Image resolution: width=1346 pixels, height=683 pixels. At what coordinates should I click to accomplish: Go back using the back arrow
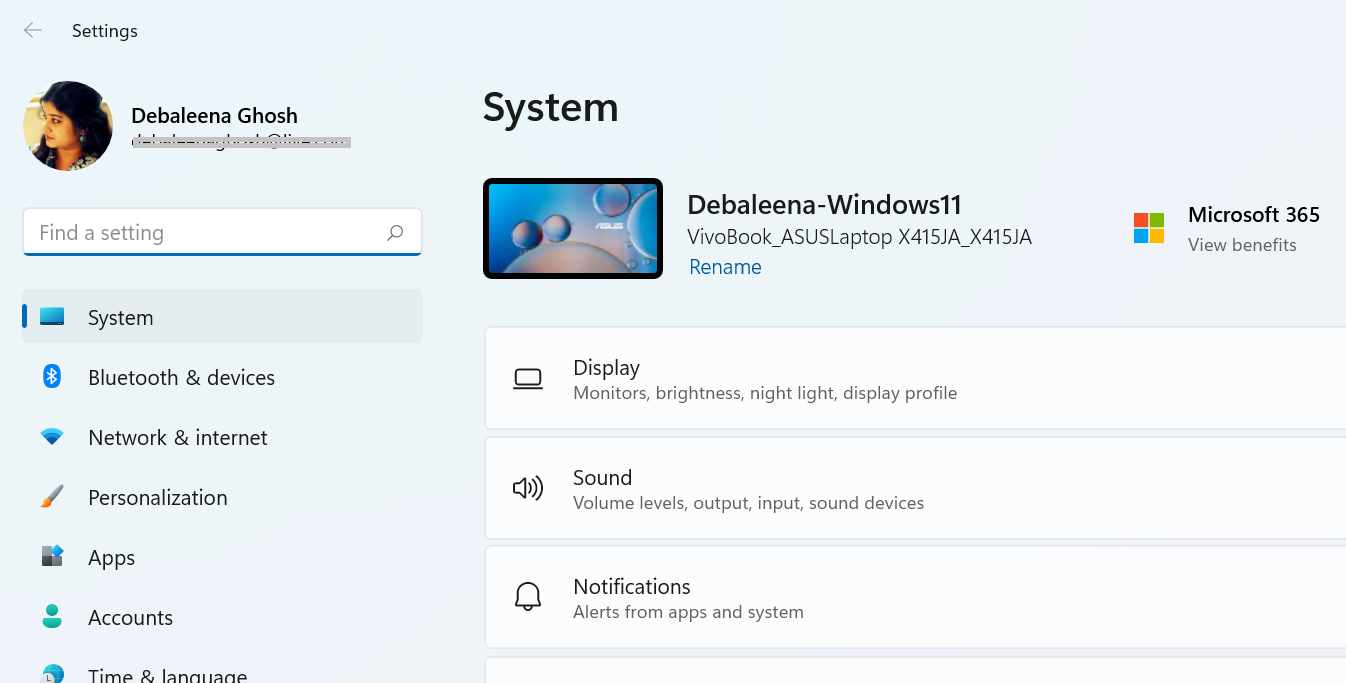point(33,31)
